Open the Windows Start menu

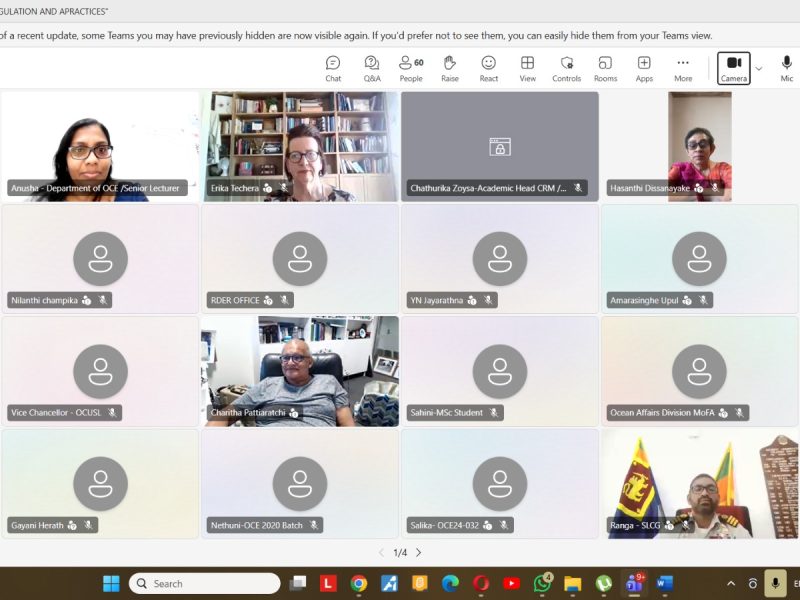(x=110, y=584)
